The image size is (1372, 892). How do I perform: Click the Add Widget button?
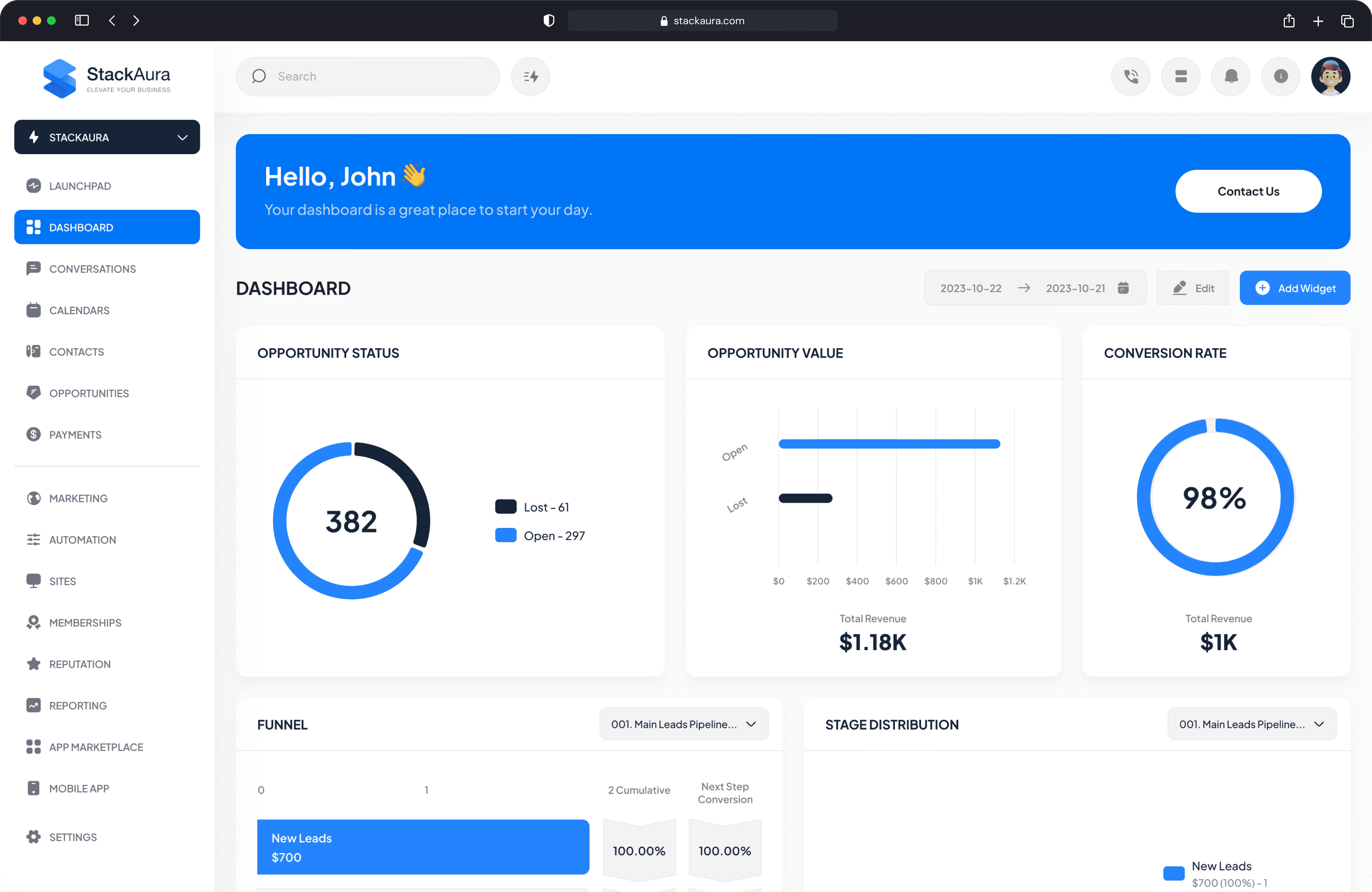[1295, 288]
